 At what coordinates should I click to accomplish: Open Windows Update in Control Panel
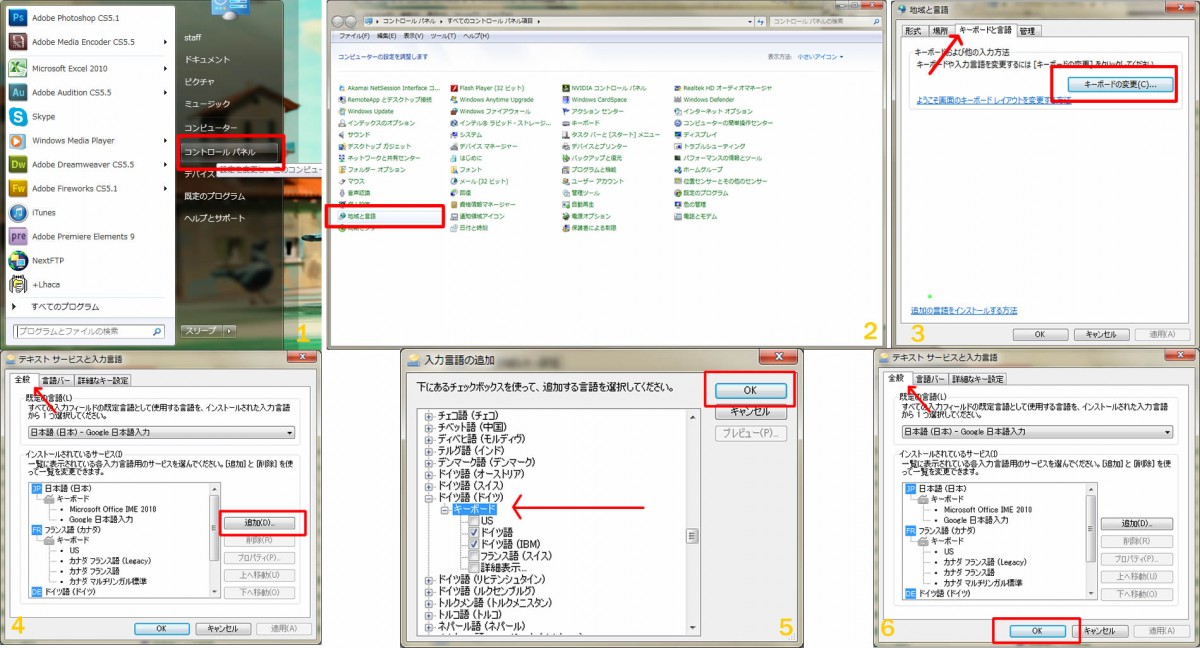coord(370,111)
